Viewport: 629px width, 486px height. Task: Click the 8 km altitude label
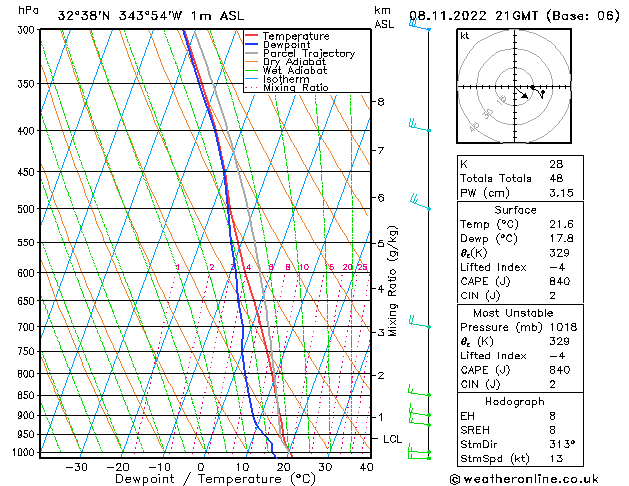point(381,102)
